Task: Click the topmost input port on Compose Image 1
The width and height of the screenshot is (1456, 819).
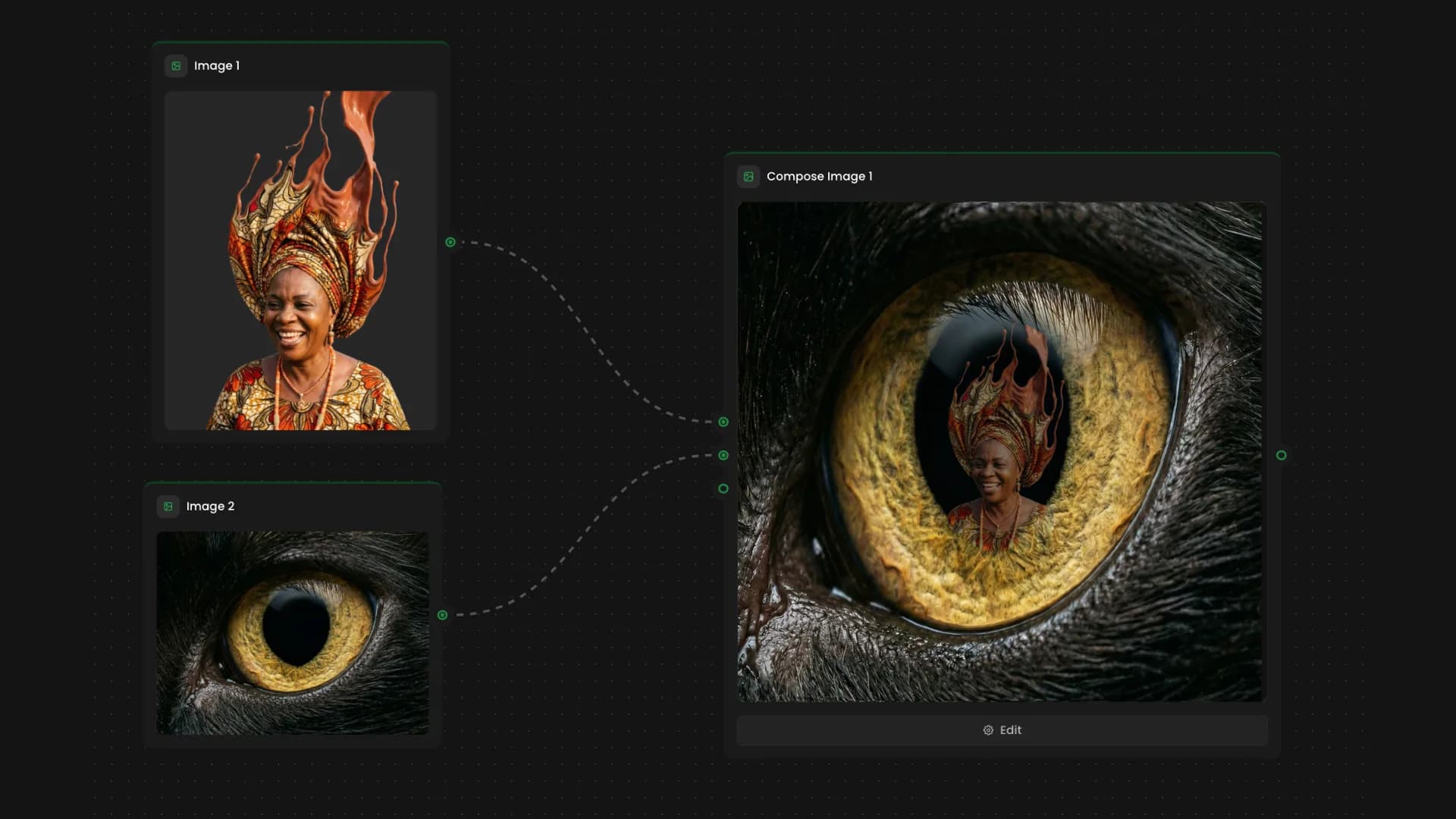Action: 722,422
